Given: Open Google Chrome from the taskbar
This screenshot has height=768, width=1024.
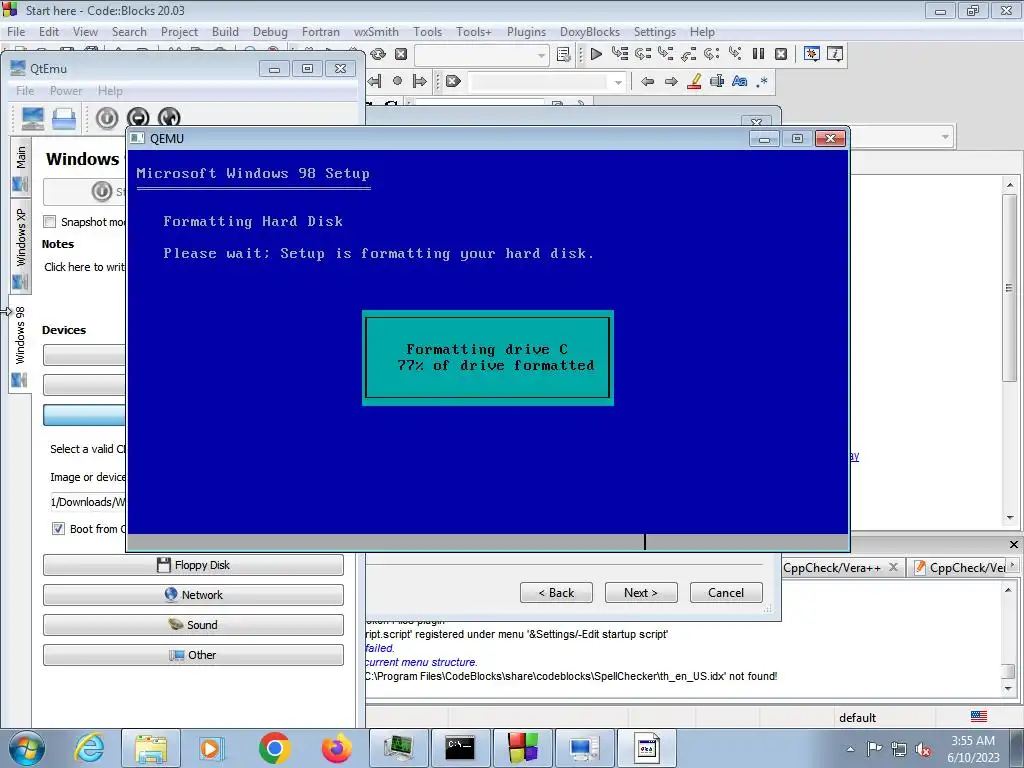Looking at the screenshot, I should pos(274,748).
